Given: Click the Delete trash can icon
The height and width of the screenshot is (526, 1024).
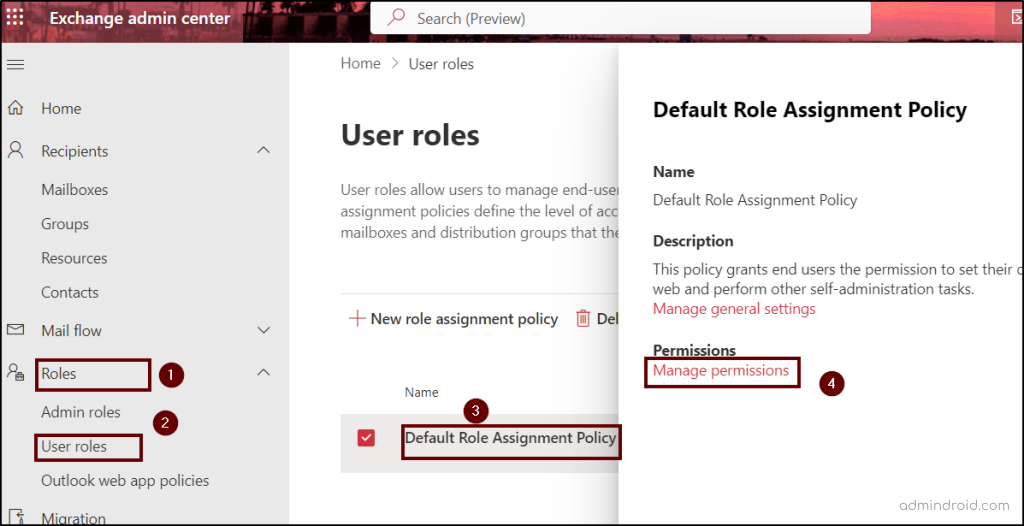Looking at the screenshot, I should 583,318.
